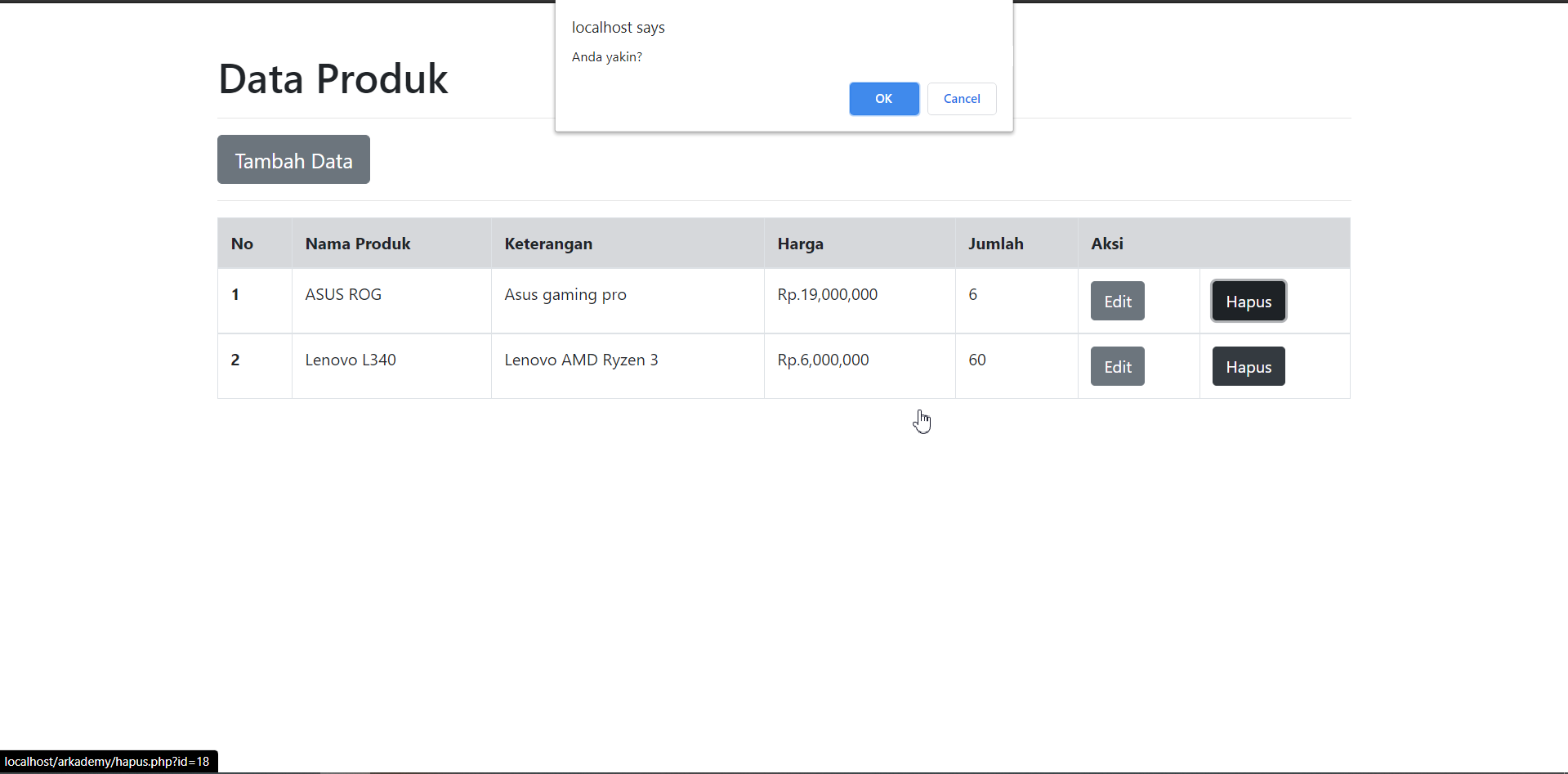Image resolution: width=1568 pixels, height=774 pixels.
Task: Confirm deletion by clicking OK
Action: [883, 98]
